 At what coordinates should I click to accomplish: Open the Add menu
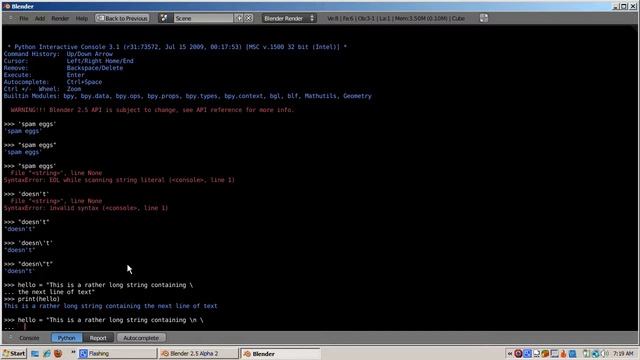pos(40,18)
